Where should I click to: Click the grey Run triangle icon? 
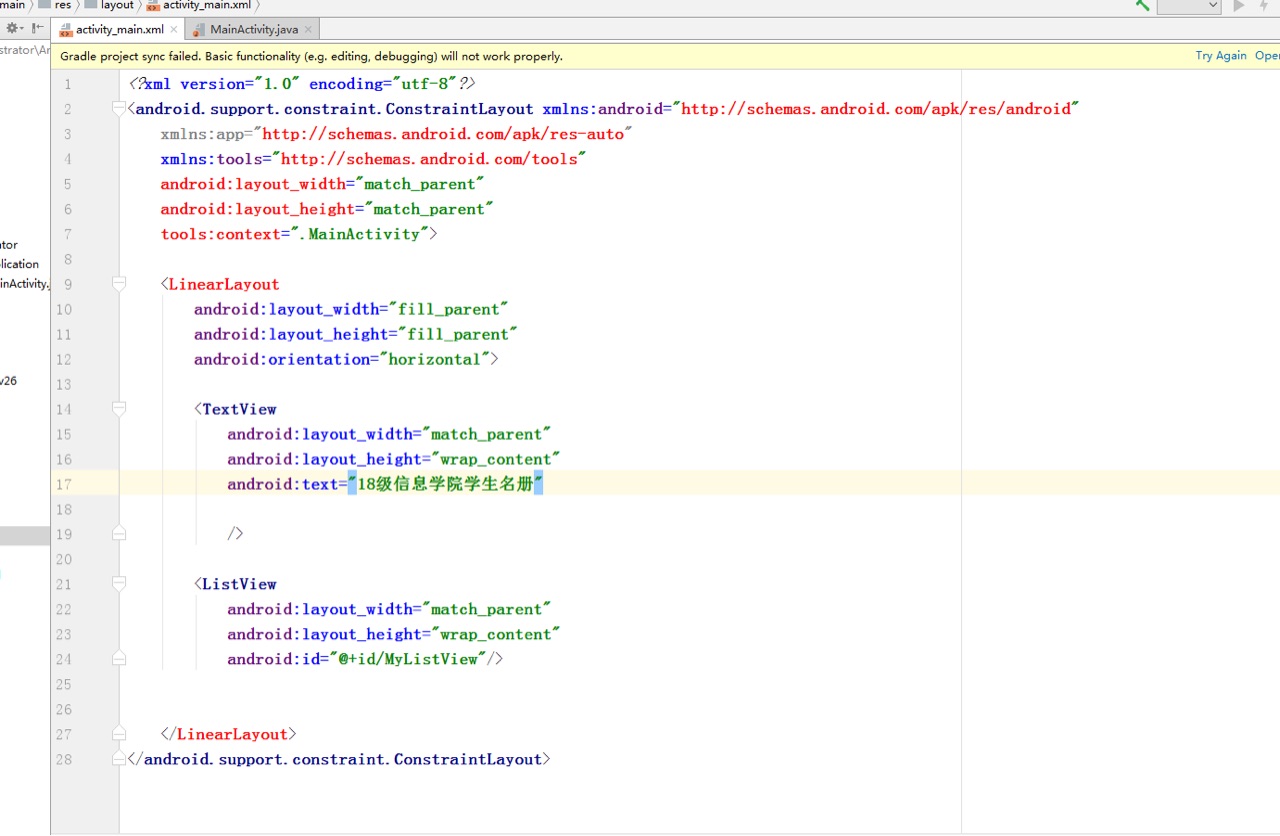click(x=1239, y=6)
